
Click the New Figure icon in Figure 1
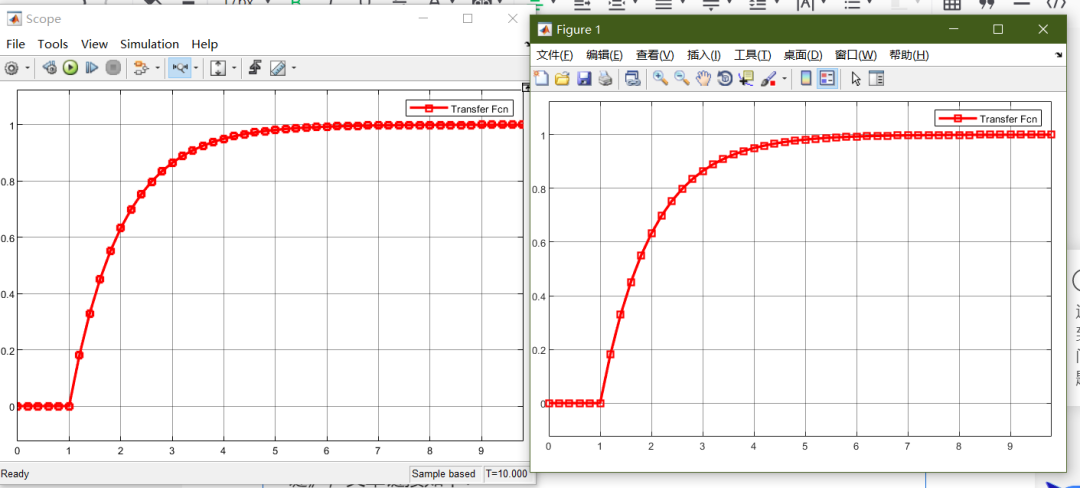[542, 78]
